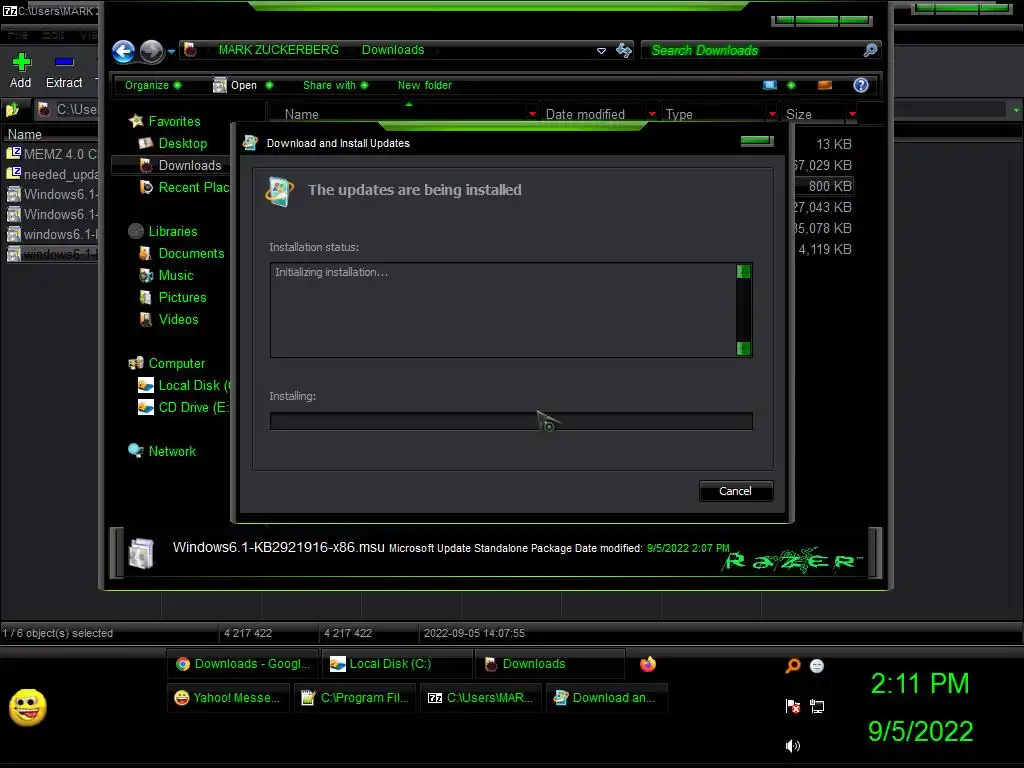The image size is (1024, 768).
Task: Switch to Downloads - Google Chrome taskbar item
Action: (x=242, y=664)
